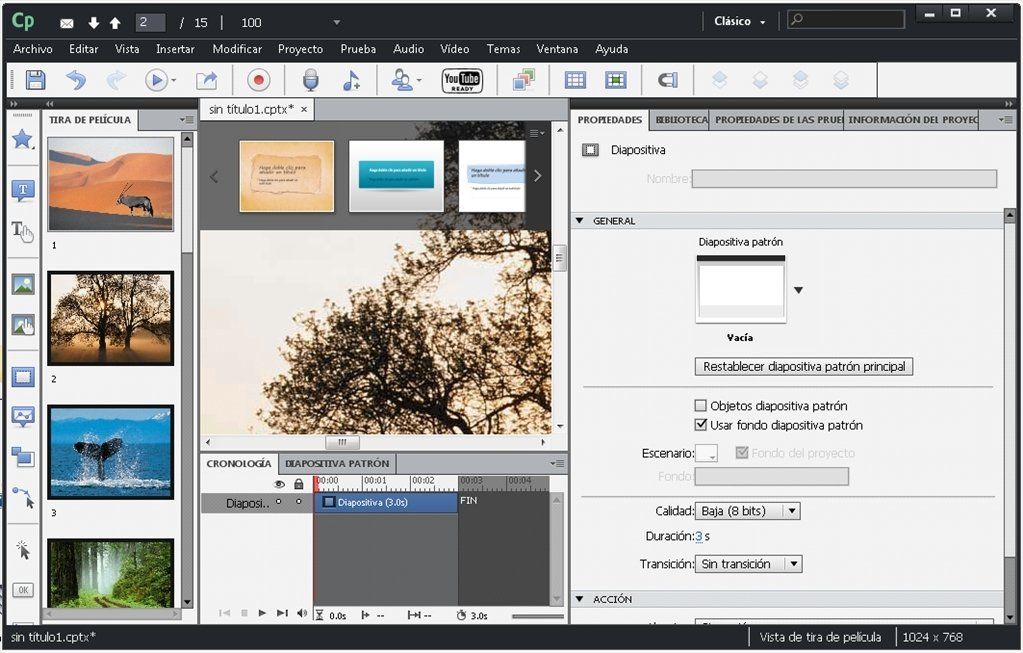Click the music note background audio icon
The image size is (1023, 653).
pyautogui.click(x=351, y=80)
